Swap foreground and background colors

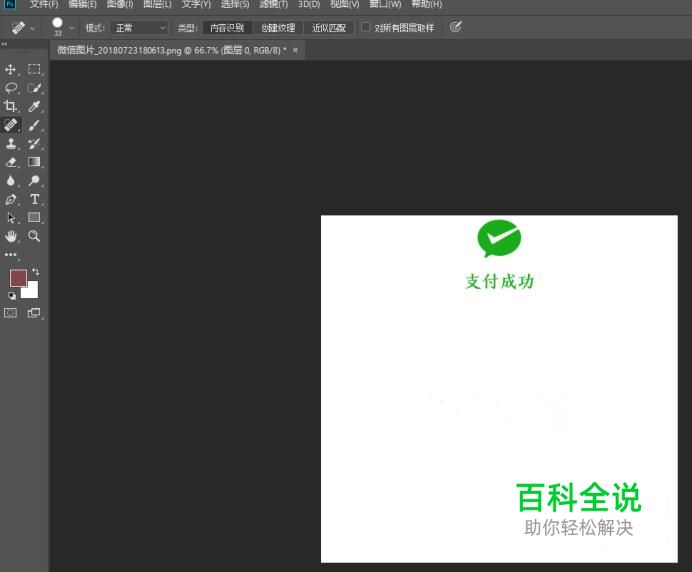click(x=36, y=271)
